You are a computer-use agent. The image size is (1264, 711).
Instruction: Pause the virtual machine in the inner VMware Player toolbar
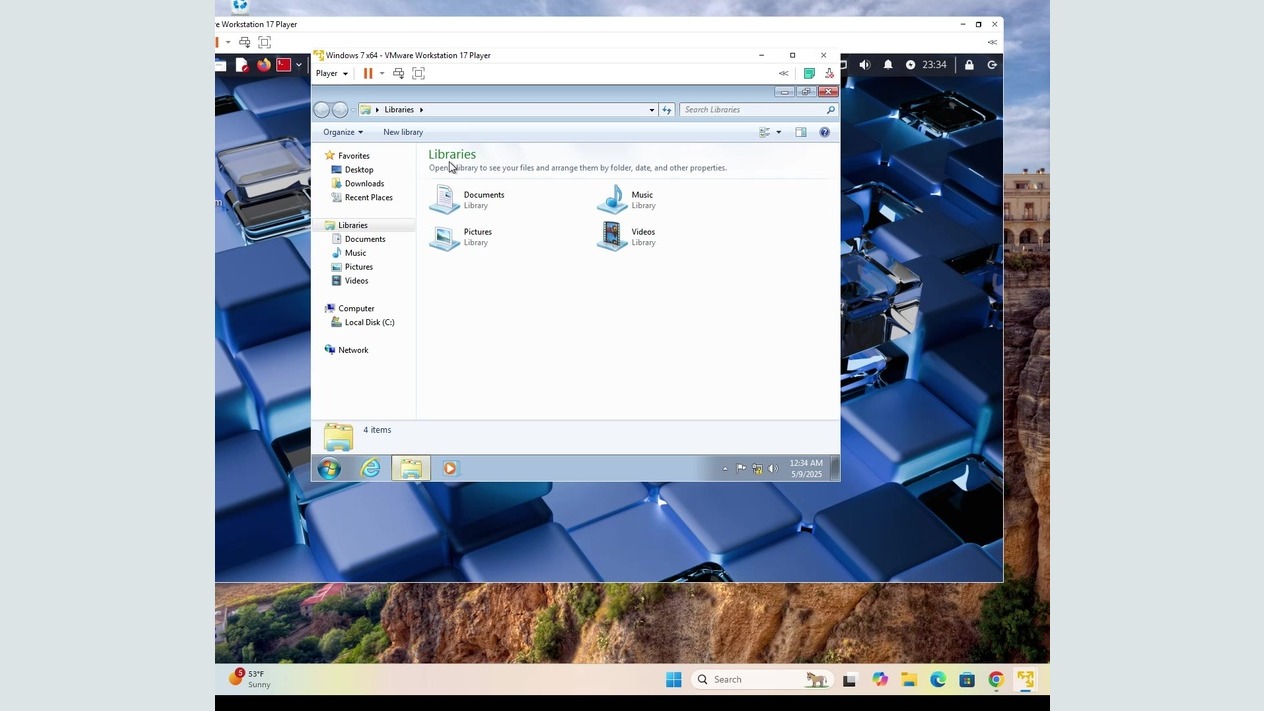point(368,73)
